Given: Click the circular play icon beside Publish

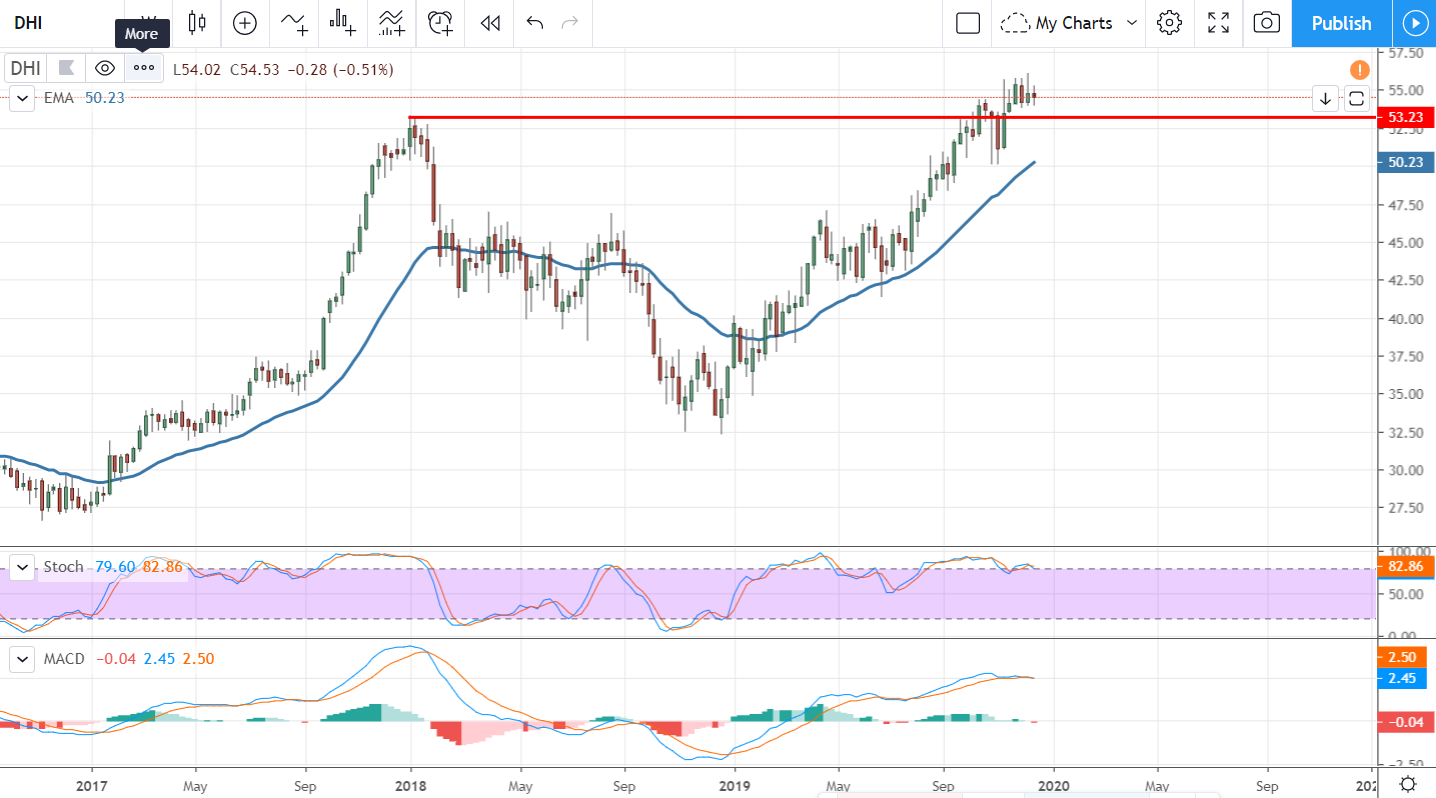Looking at the screenshot, I should click(1414, 23).
